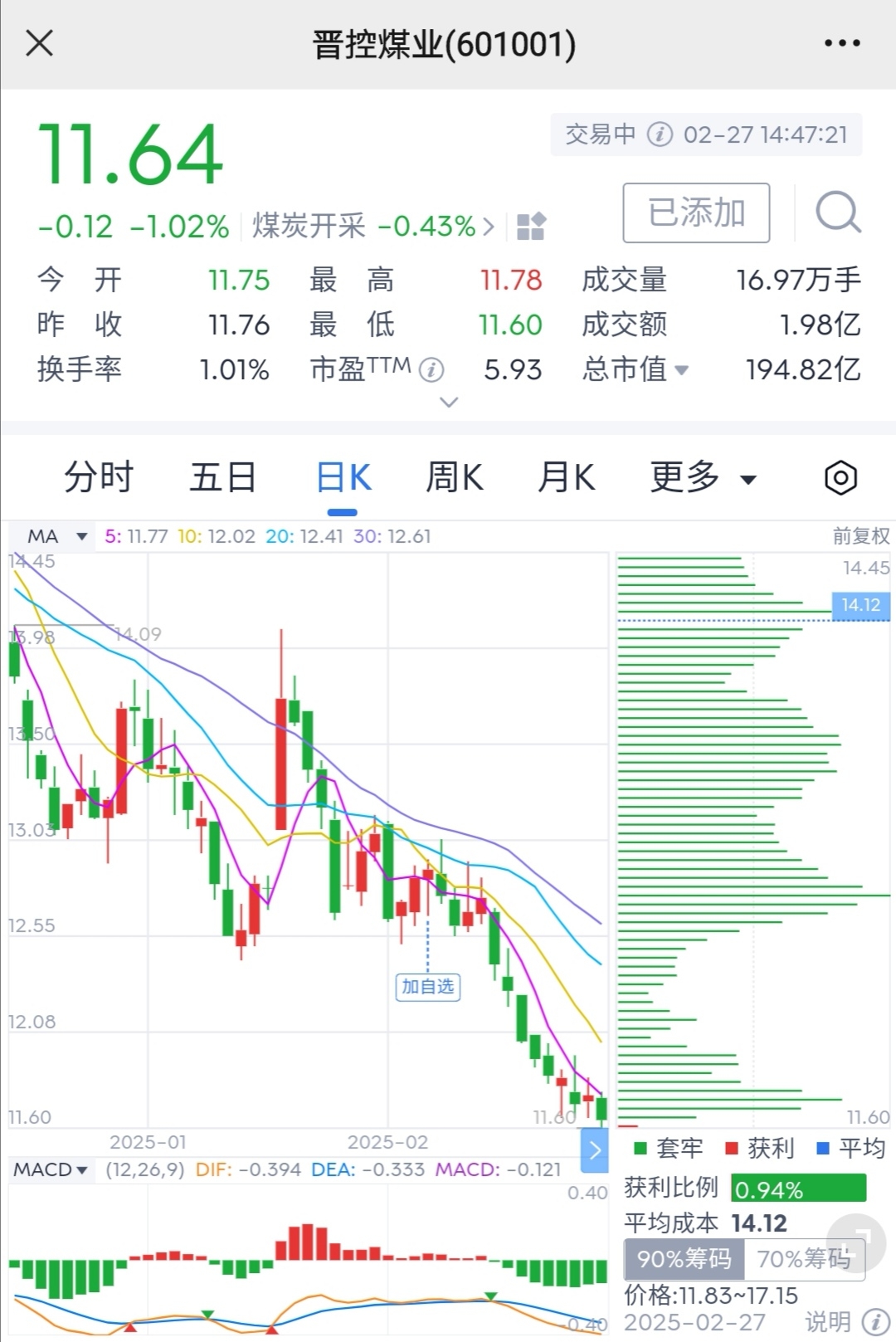Tap the 成交额 1.98亿 value

(x=820, y=325)
